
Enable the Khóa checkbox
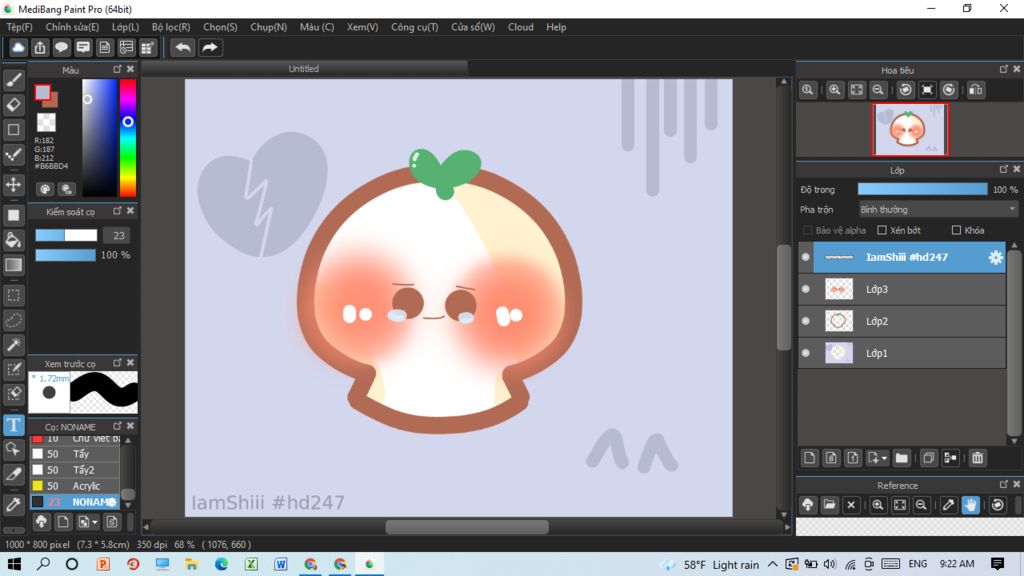(x=957, y=231)
